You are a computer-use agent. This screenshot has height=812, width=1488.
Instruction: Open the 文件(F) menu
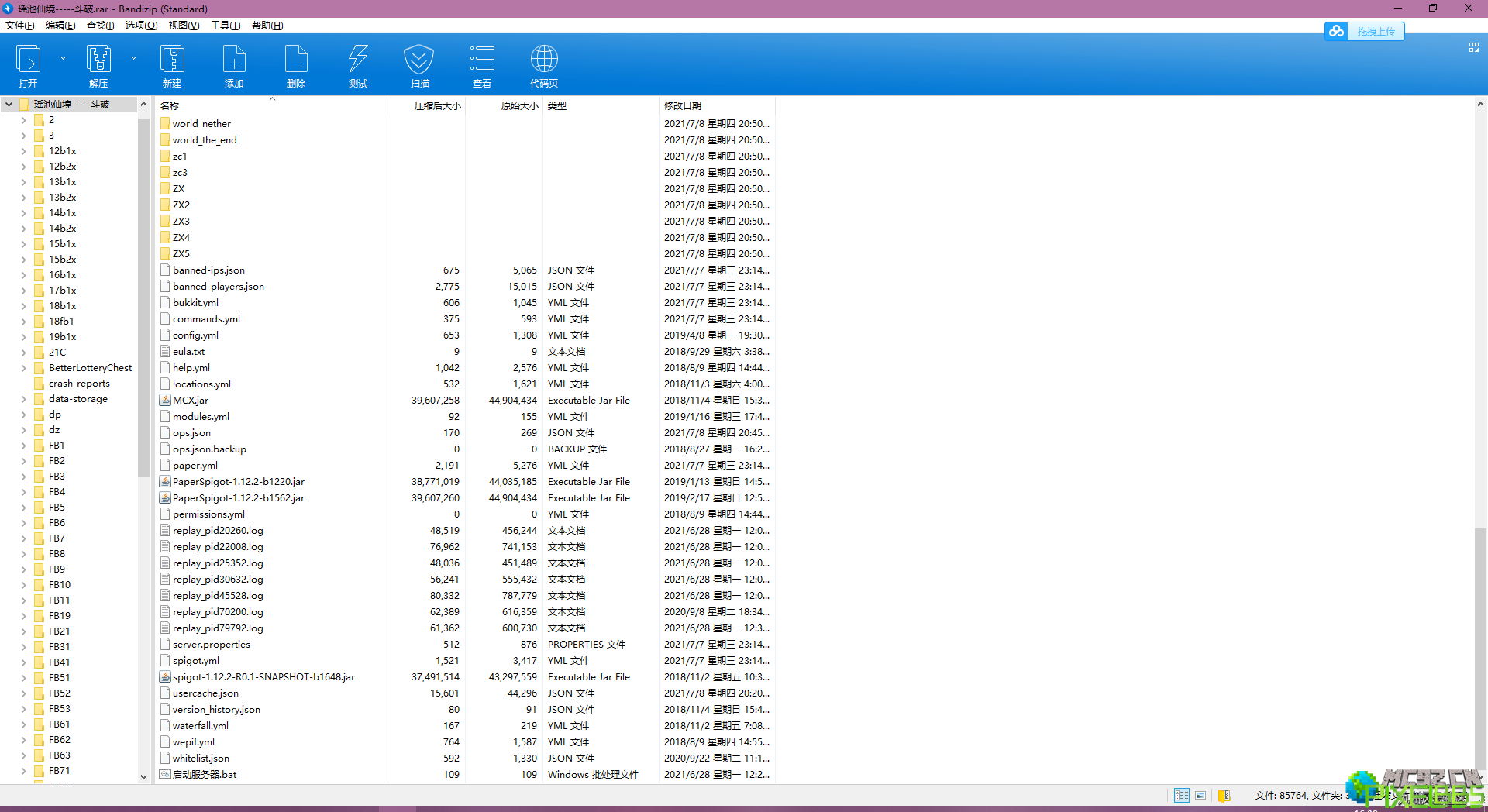point(20,26)
